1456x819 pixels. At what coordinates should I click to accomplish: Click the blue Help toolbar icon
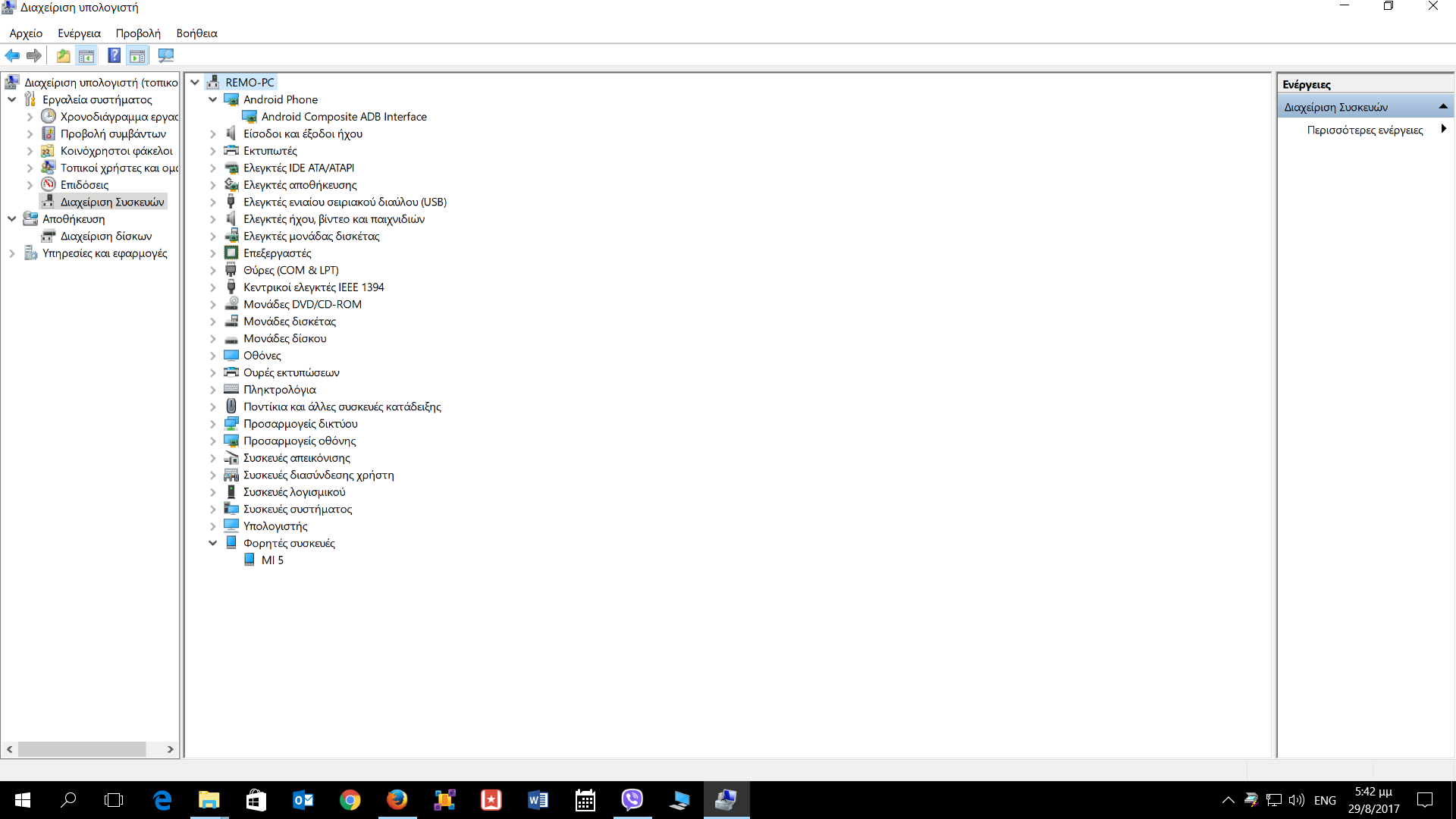pos(114,55)
